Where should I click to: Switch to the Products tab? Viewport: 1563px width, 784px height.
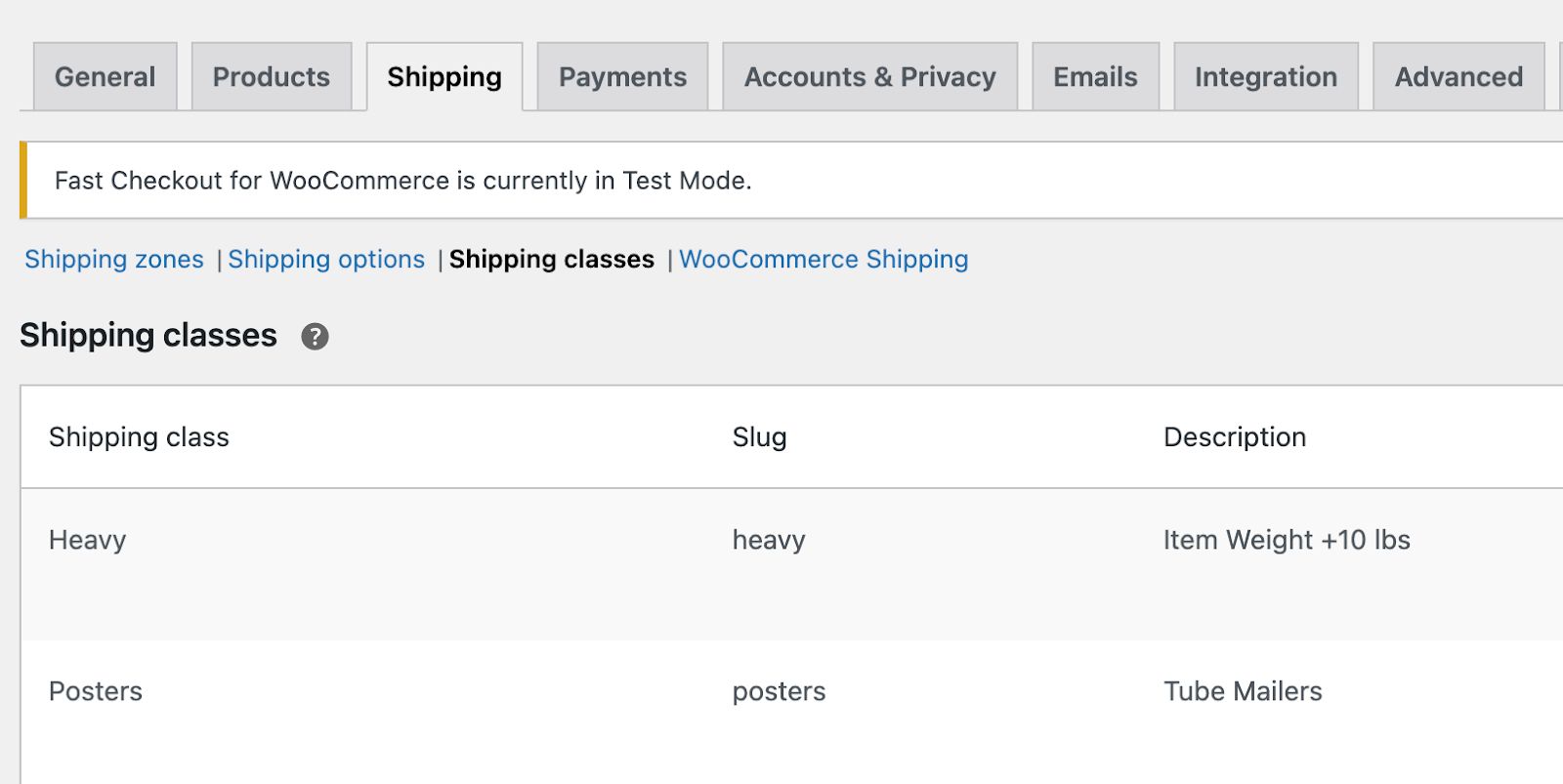(x=272, y=77)
